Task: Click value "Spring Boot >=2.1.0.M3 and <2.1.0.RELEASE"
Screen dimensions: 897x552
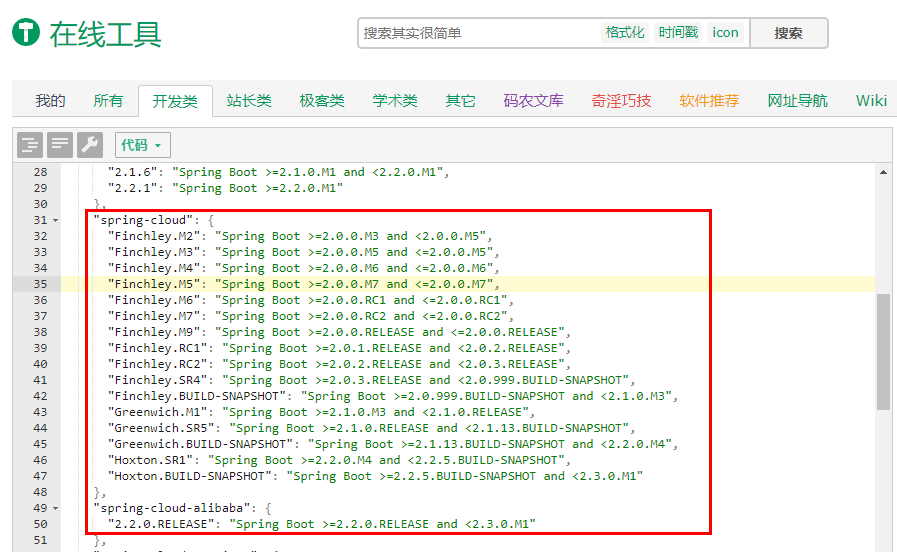Action: 375,412
